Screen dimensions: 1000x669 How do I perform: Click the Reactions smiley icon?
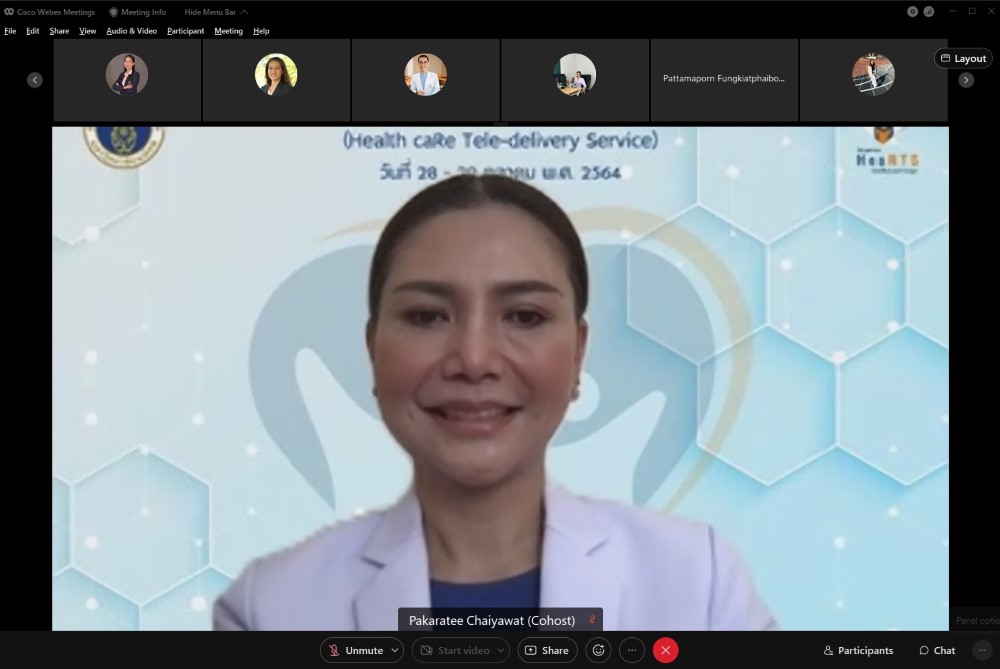pyautogui.click(x=599, y=650)
